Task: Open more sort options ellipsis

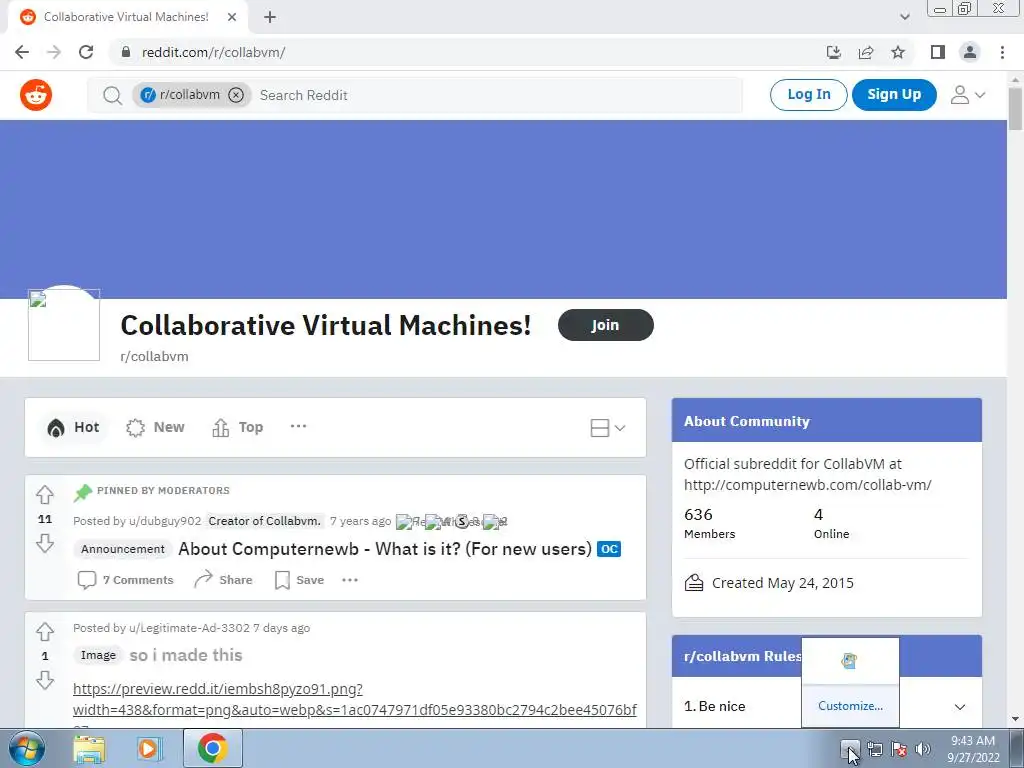Action: coord(298,426)
